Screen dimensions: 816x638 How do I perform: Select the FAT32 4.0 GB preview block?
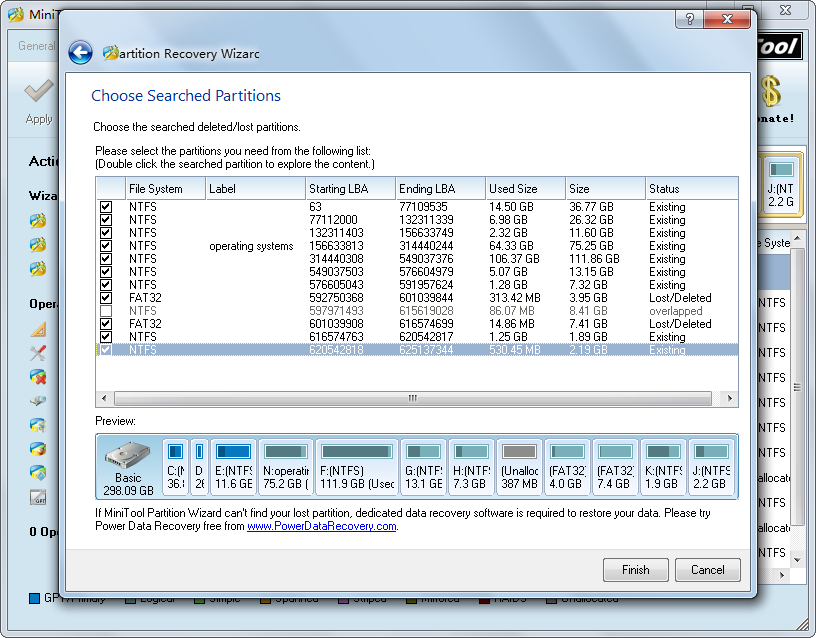click(x=567, y=466)
